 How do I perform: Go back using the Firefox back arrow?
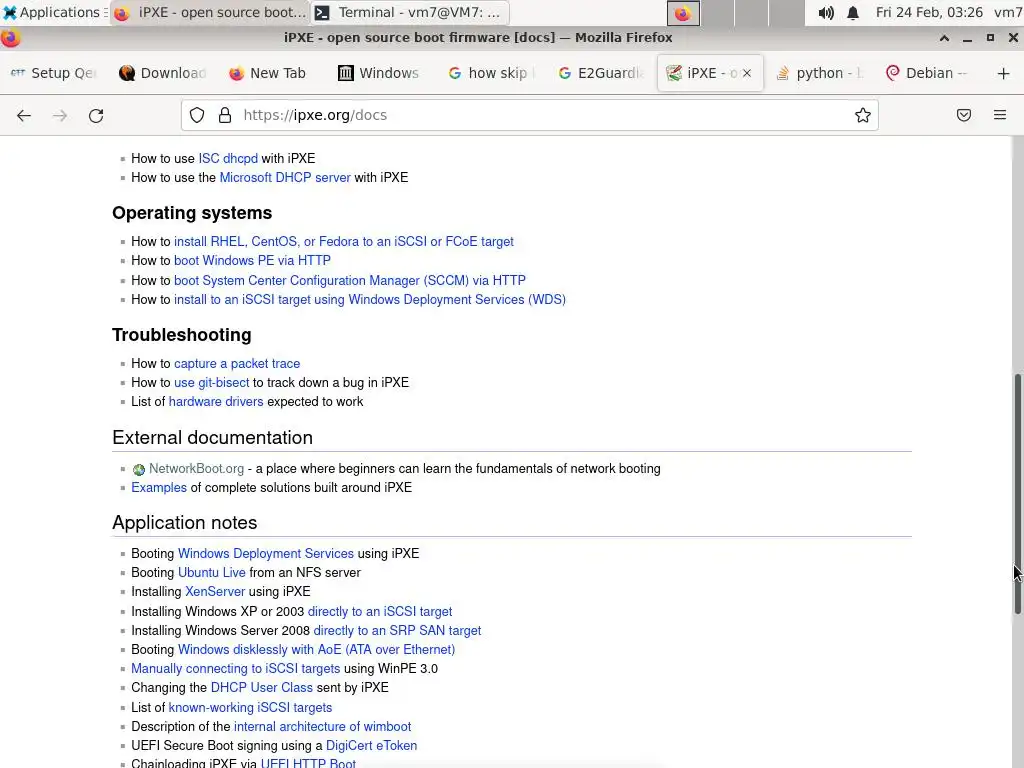click(24, 116)
